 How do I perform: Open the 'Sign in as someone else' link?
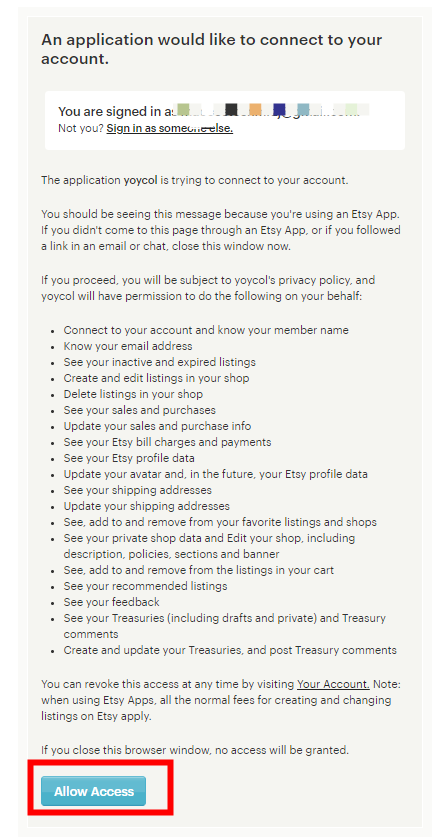coord(169,129)
